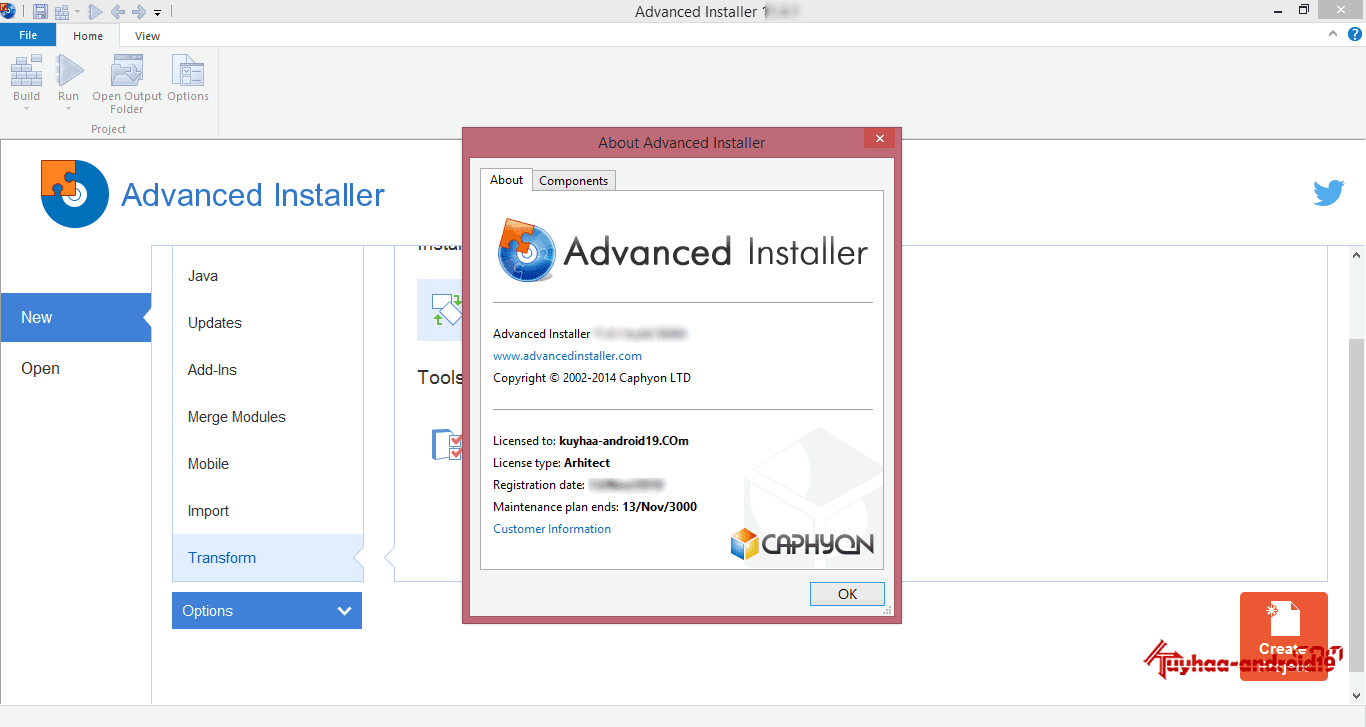This screenshot has height=727, width=1366.
Task: Click the Forward arrow in quick access toolbar
Action: [139, 12]
